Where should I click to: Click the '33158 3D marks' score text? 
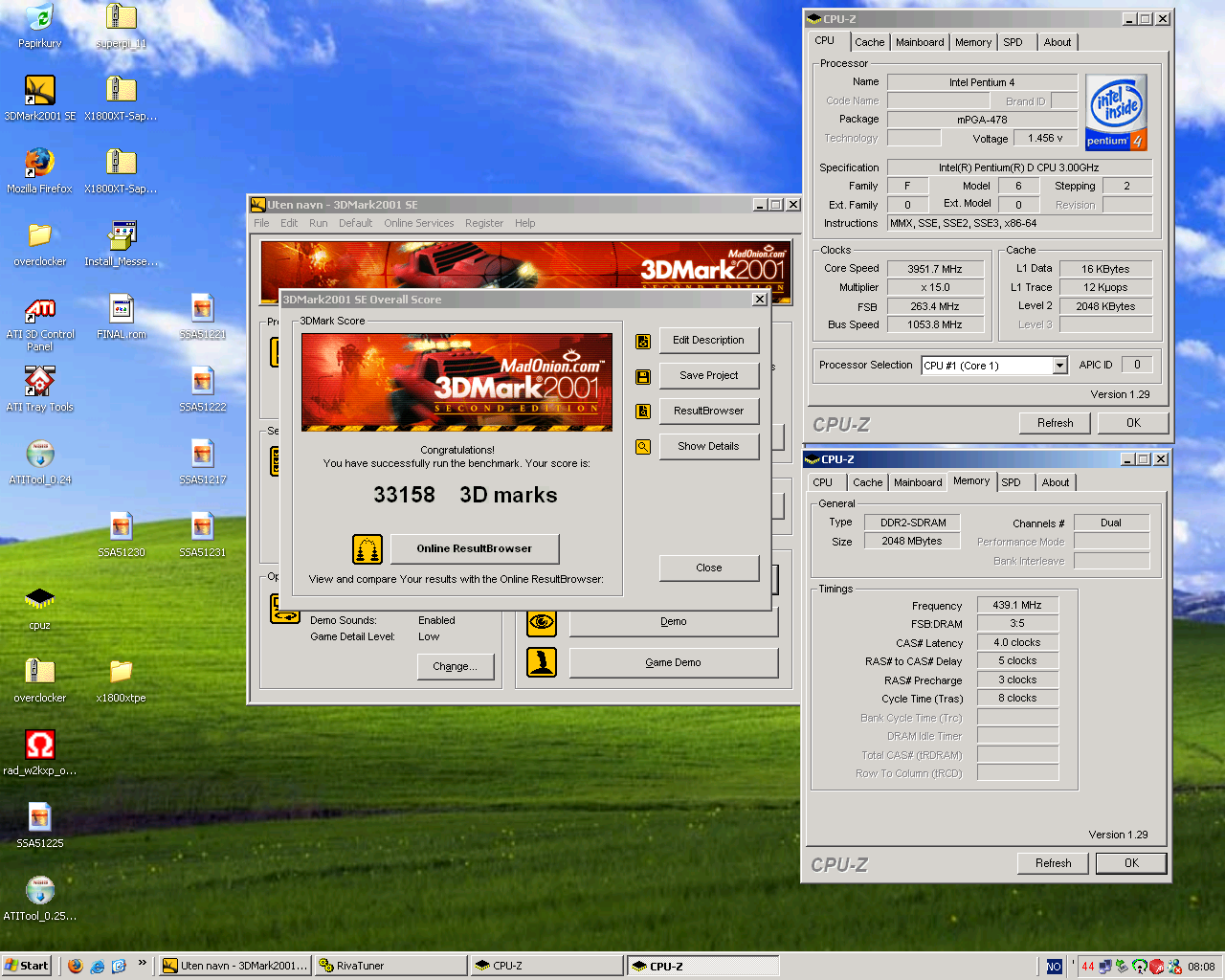coord(465,495)
